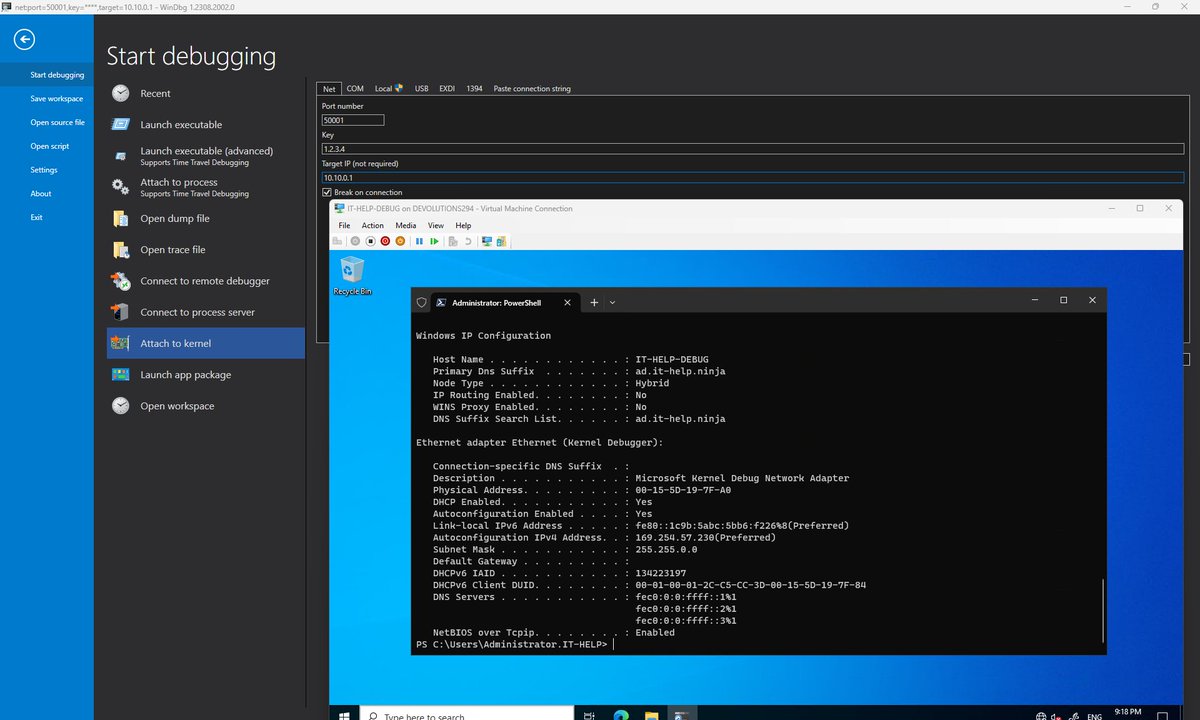Open the Recycle Bin in the VM

[352, 275]
